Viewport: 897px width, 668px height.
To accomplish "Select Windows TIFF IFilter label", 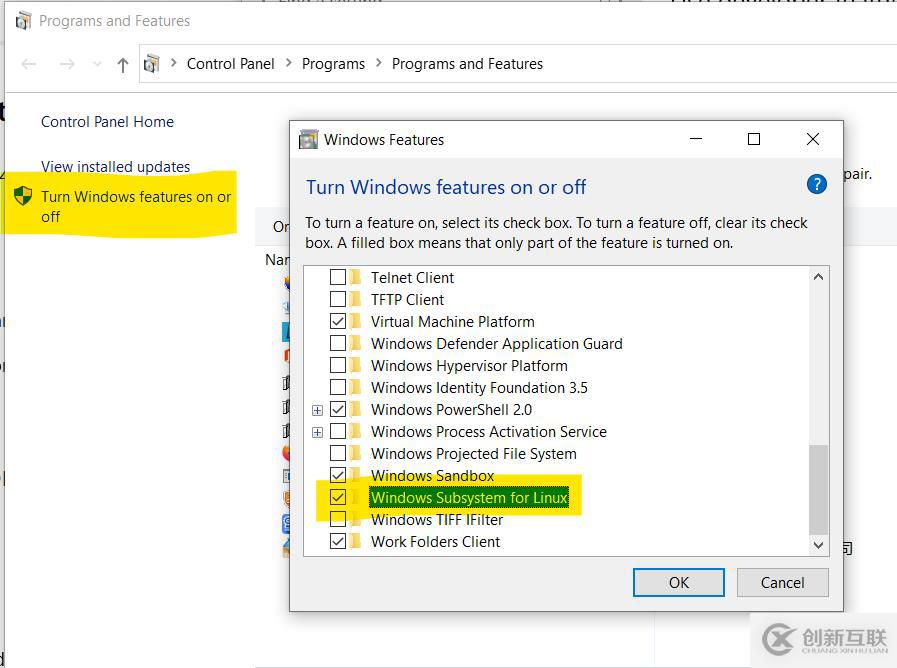I will click(x=436, y=519).
